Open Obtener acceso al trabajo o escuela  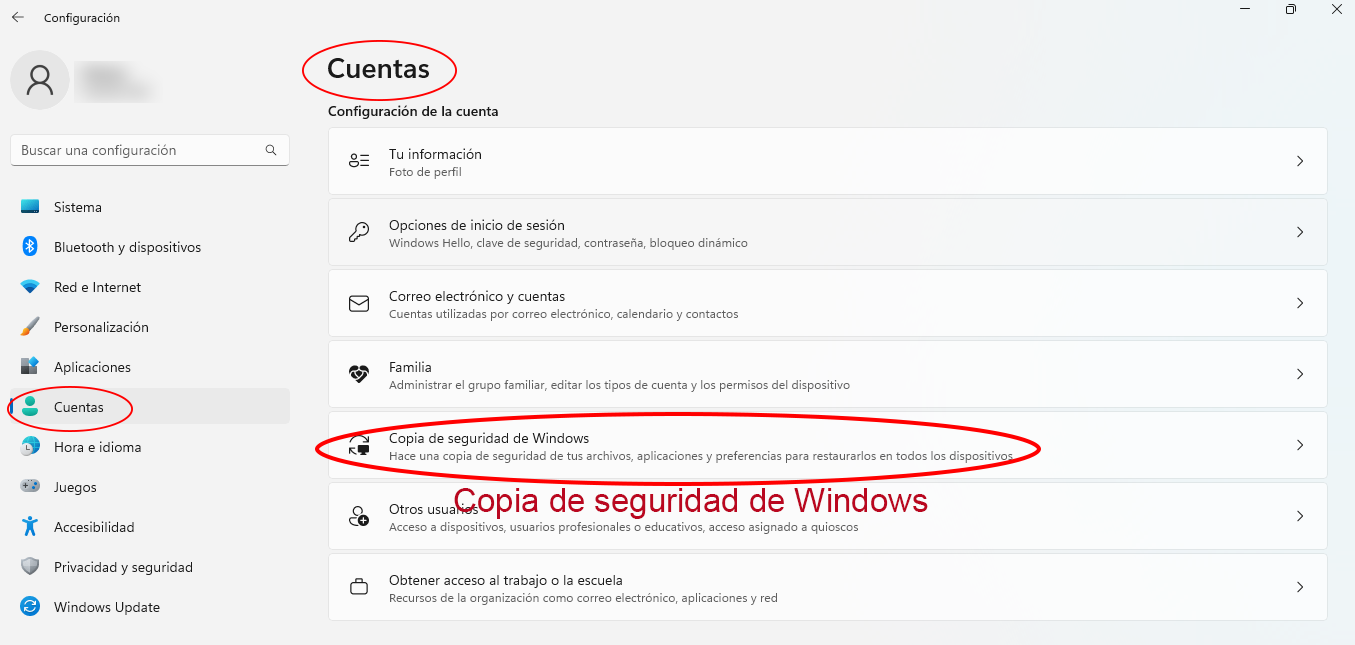tap(828, 587)
